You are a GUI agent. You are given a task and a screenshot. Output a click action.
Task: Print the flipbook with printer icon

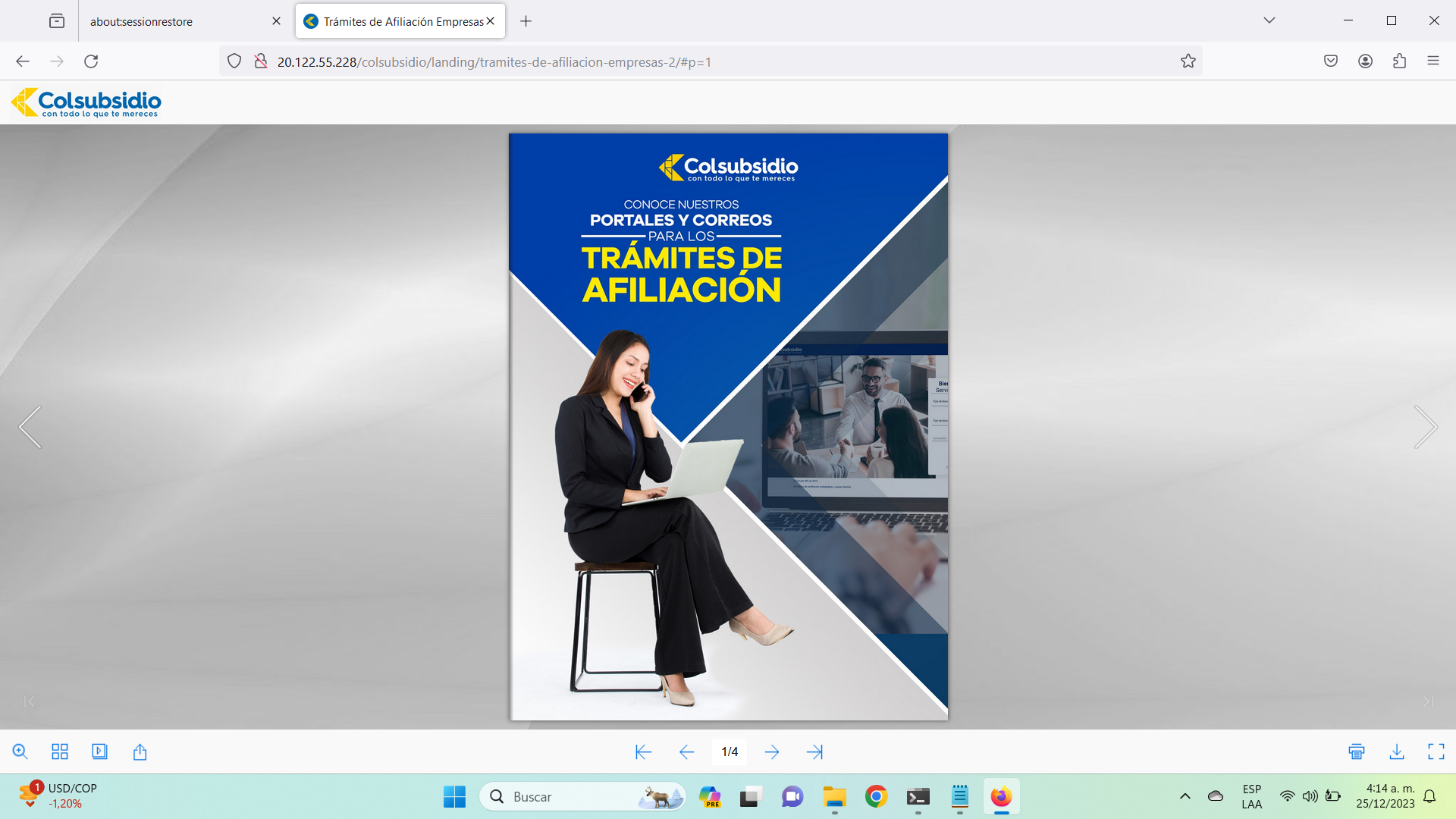(1357, 752)
